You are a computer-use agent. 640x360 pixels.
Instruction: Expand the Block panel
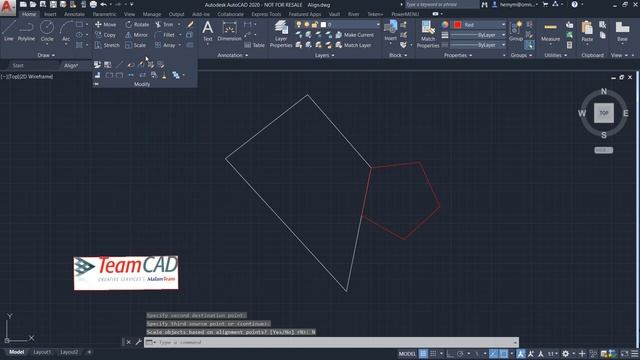(x=398, y=55)
